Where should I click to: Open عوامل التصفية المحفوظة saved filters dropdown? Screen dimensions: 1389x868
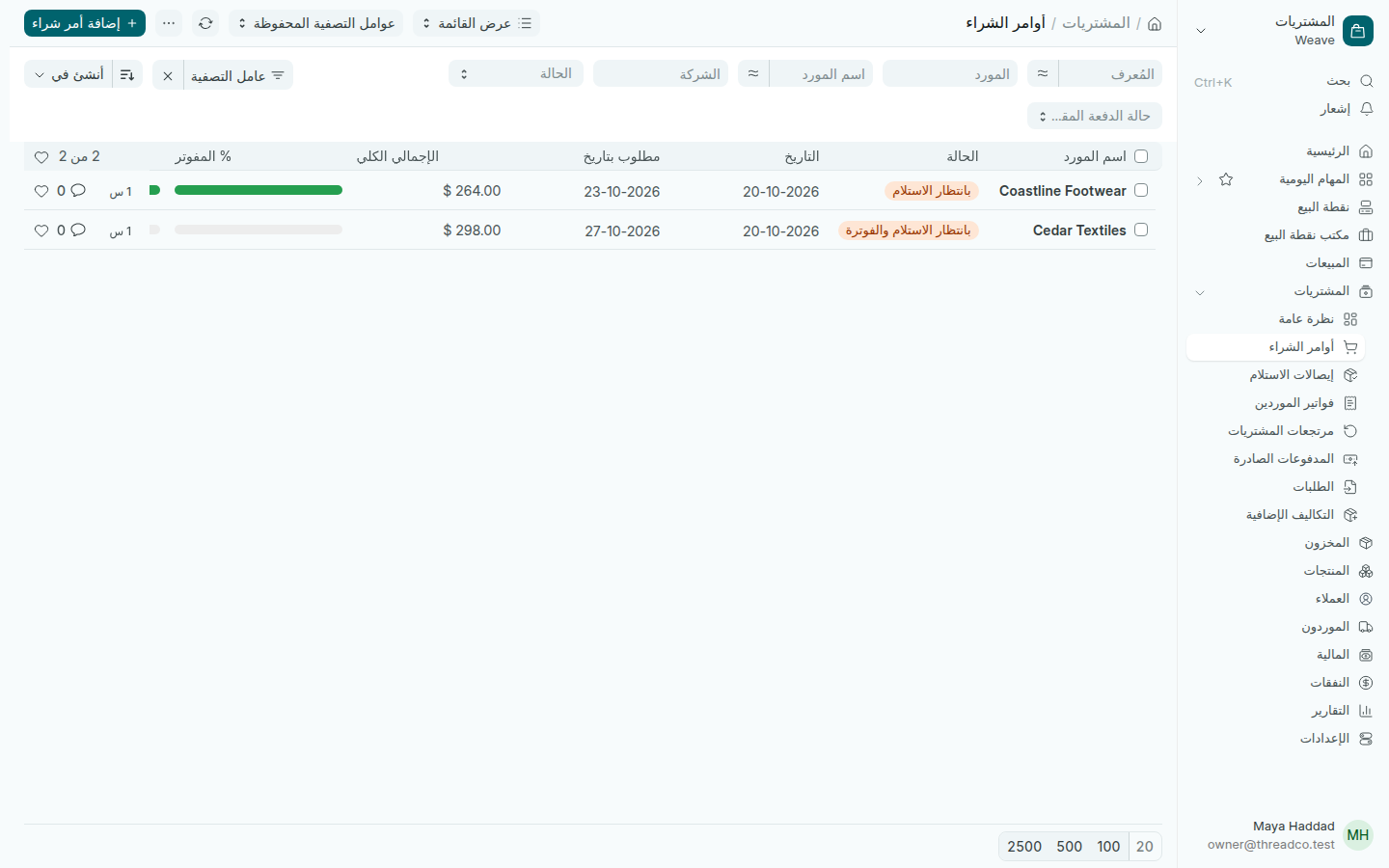(316, 23)
